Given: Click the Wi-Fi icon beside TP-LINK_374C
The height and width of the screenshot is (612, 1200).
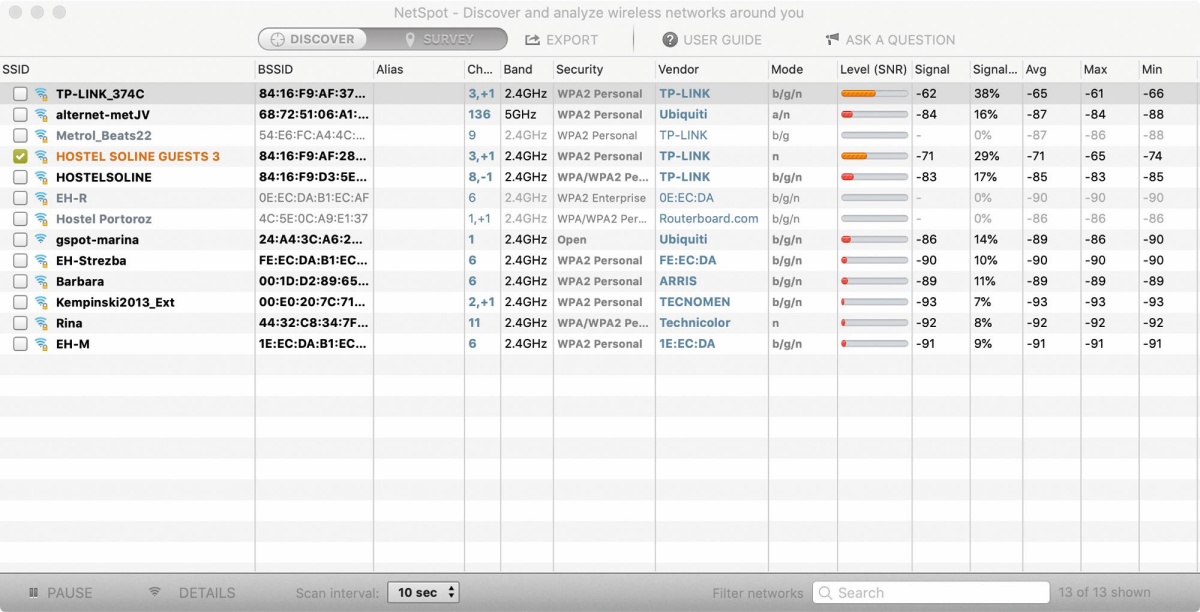Looking at the screenshot, I should click(41, 94).
